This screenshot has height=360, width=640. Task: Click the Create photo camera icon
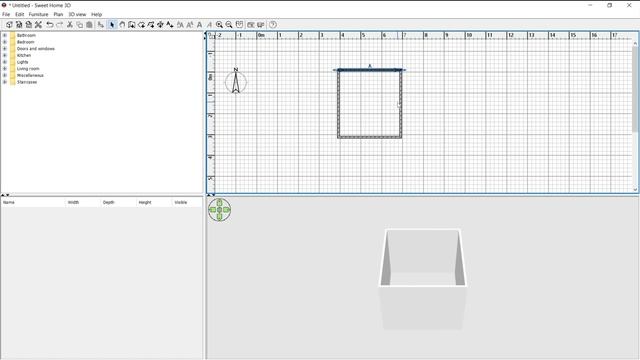[251, 25]
